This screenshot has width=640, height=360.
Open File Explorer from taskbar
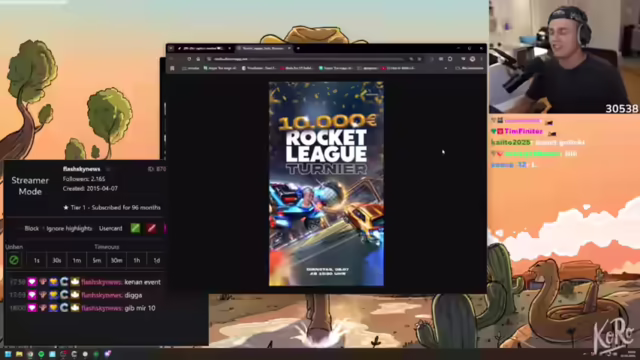click(19, 354)
